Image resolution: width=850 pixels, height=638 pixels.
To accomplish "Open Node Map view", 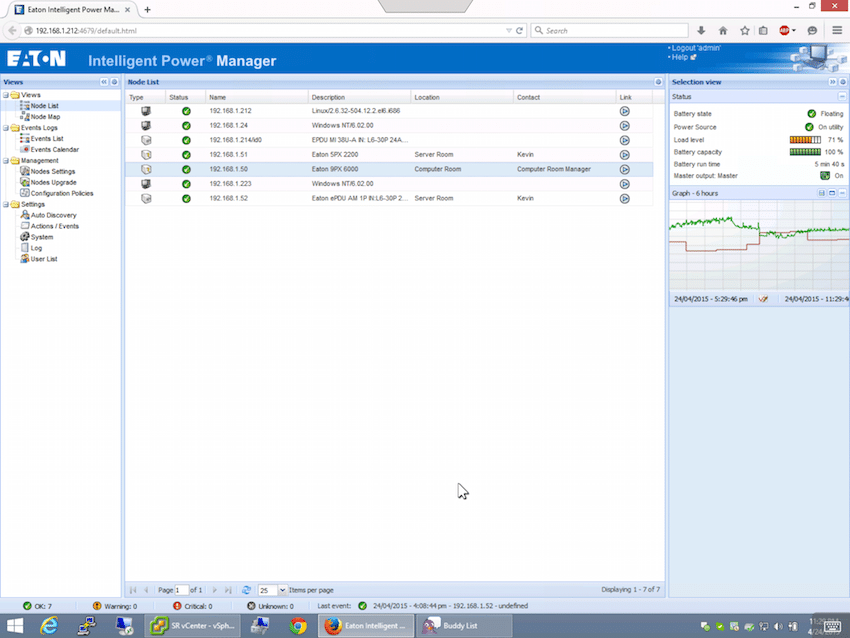I will tap(45, 117).
